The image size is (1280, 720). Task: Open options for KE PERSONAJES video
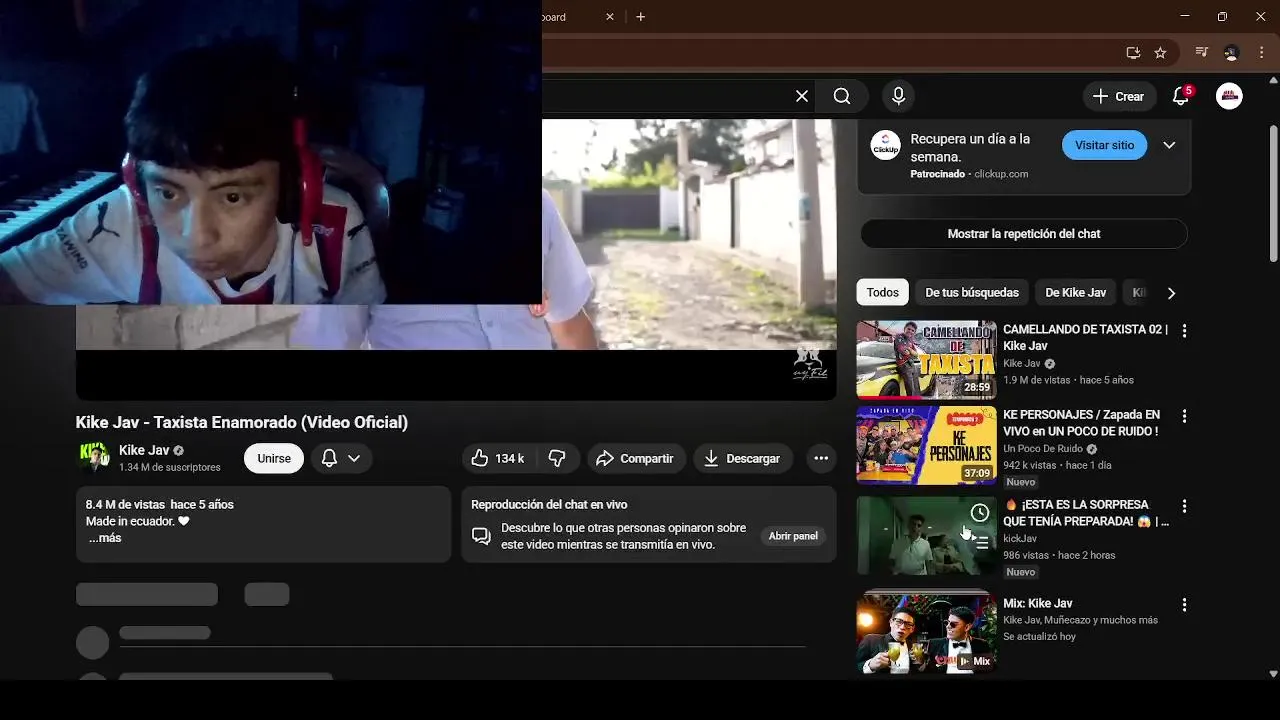1184,416
